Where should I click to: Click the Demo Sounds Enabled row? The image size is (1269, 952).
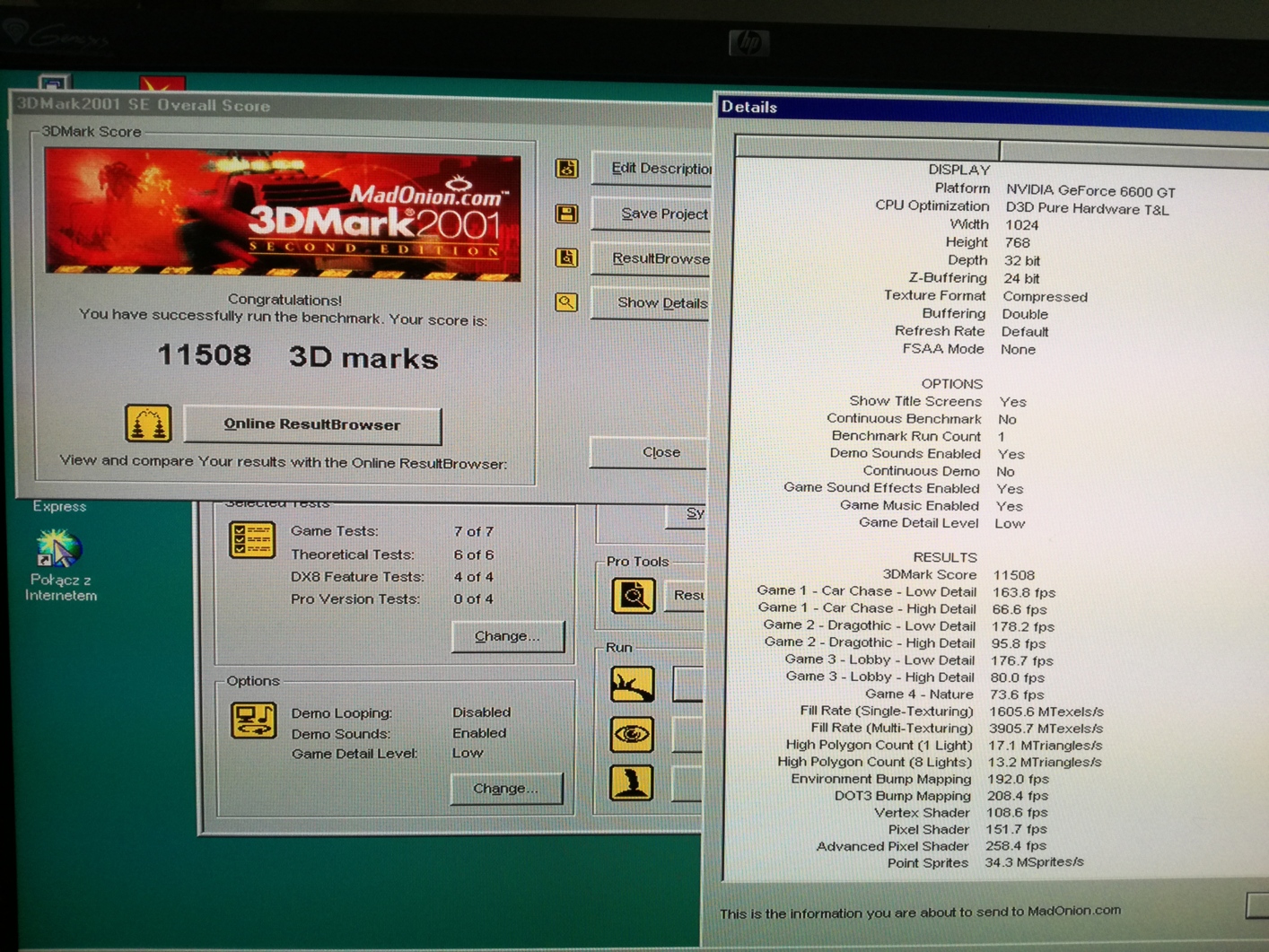399,733
